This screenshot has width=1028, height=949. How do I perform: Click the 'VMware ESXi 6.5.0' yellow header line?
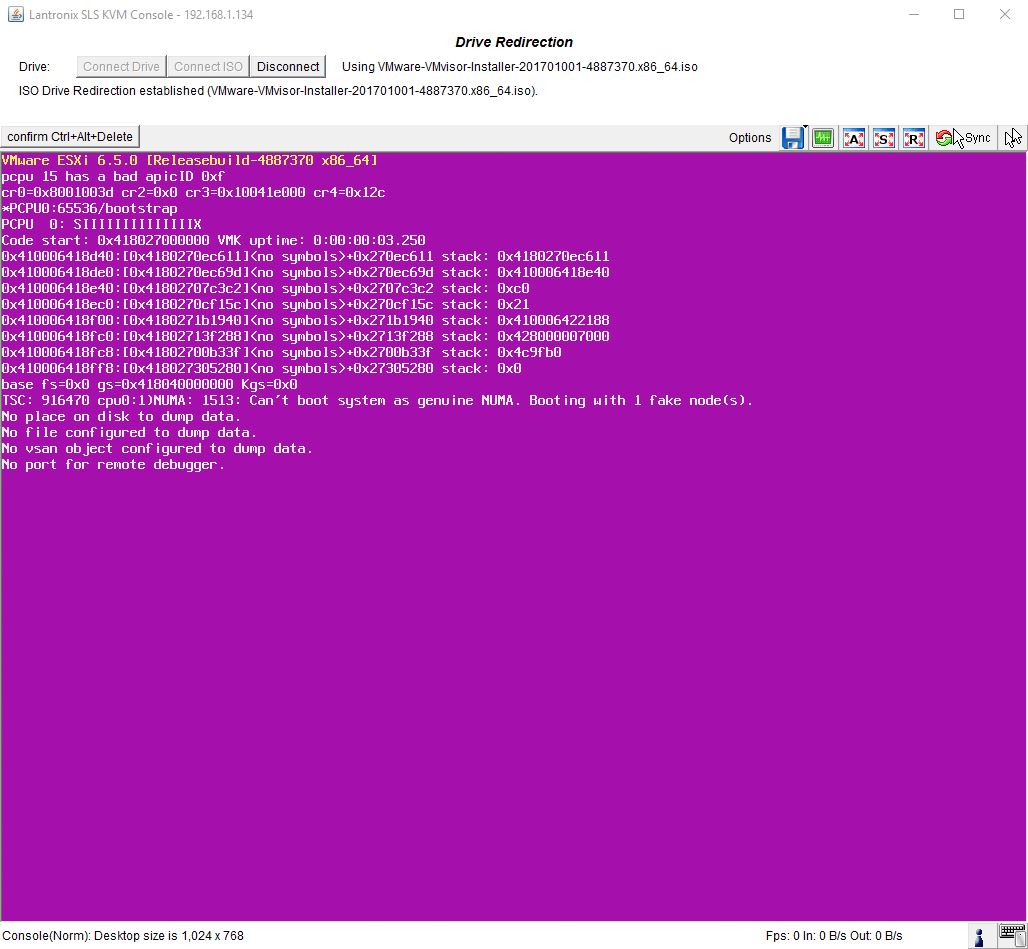(189, 160)
